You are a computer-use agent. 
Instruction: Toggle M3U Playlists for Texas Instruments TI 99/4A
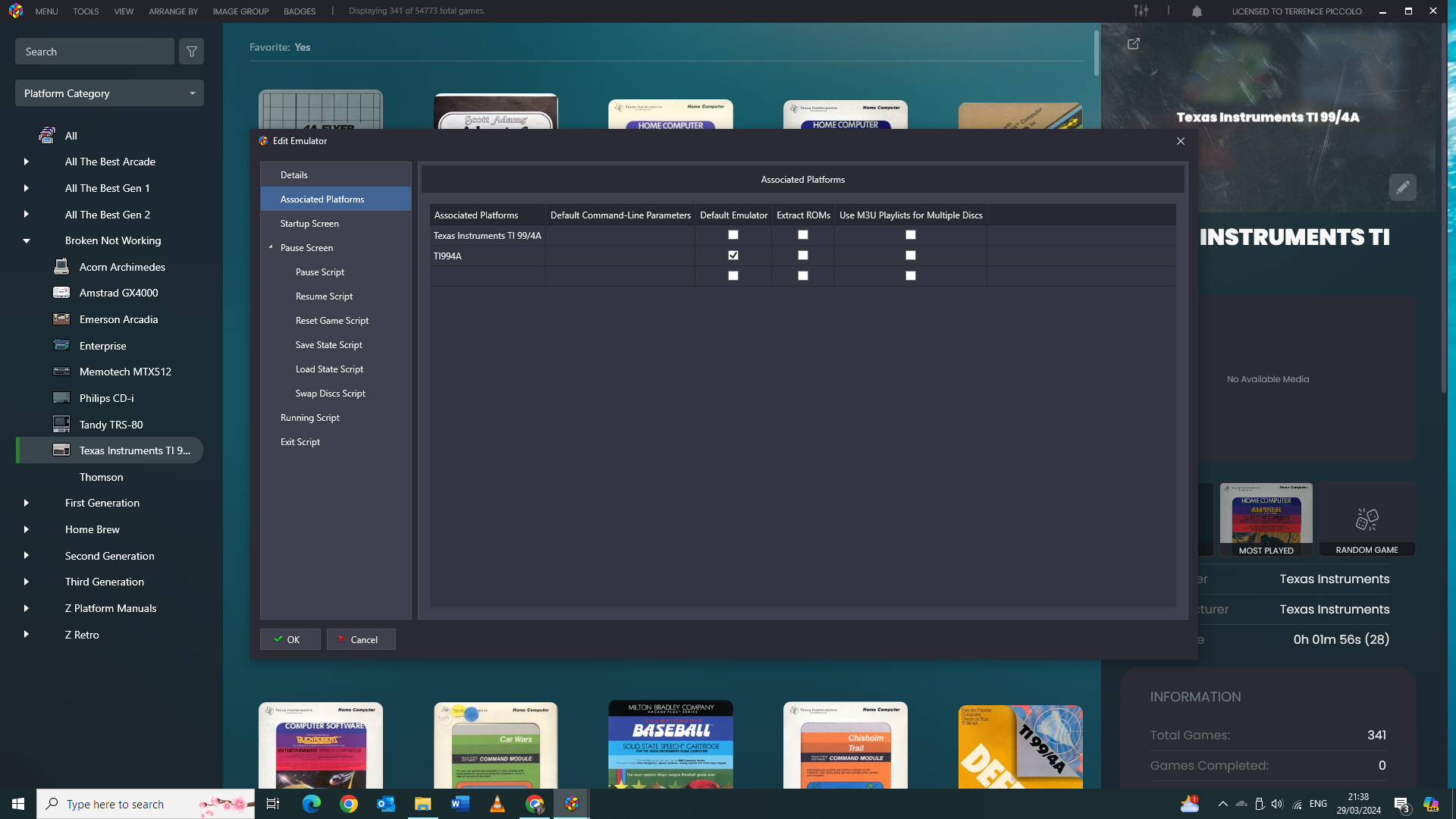[911, 235]
